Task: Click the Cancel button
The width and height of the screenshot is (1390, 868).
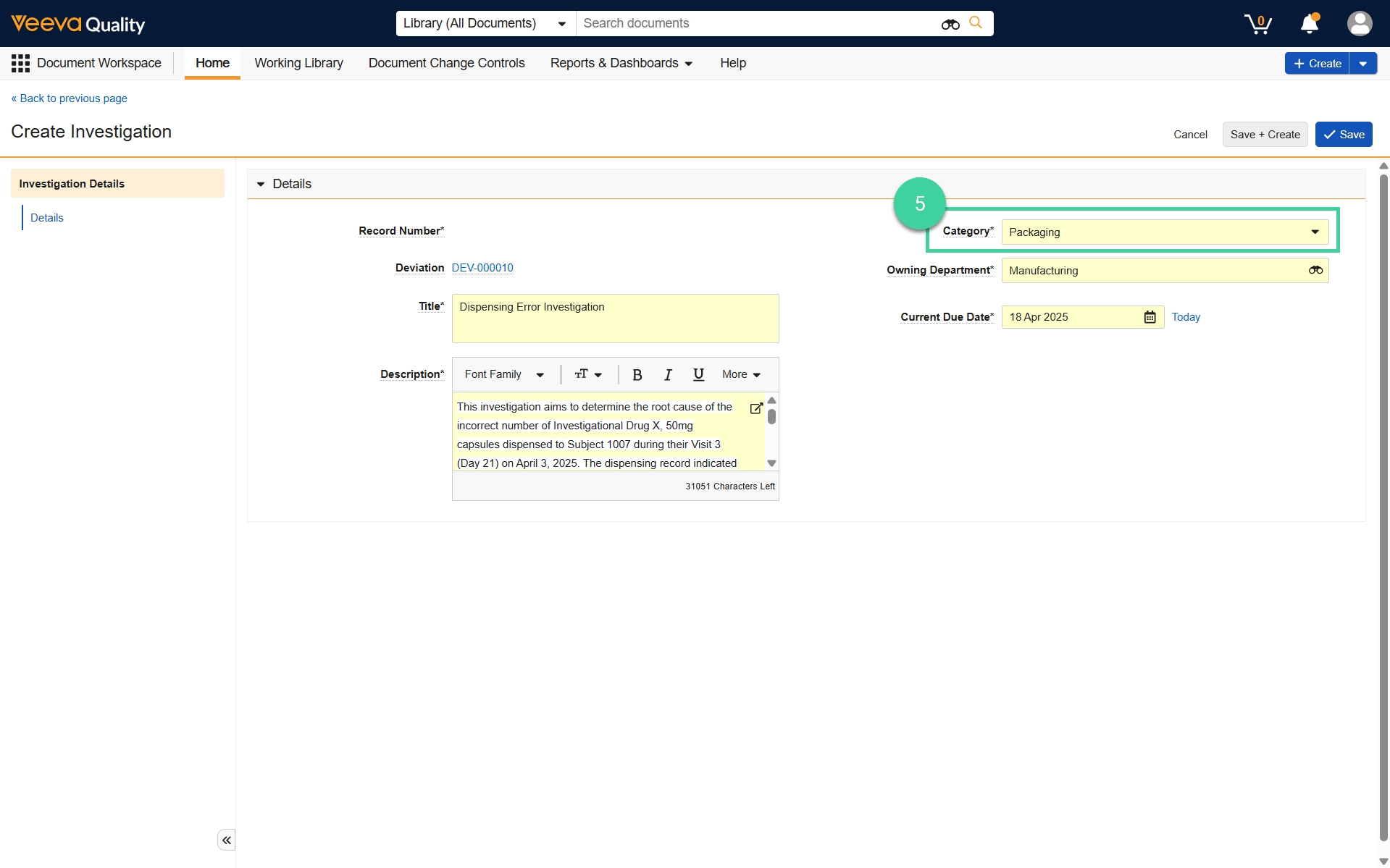Action: coord(1190,135)
